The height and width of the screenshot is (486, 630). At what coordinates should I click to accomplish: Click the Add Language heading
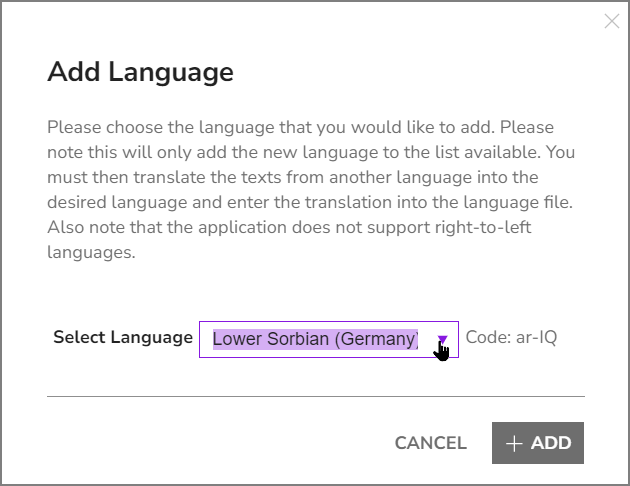[140, 73]
